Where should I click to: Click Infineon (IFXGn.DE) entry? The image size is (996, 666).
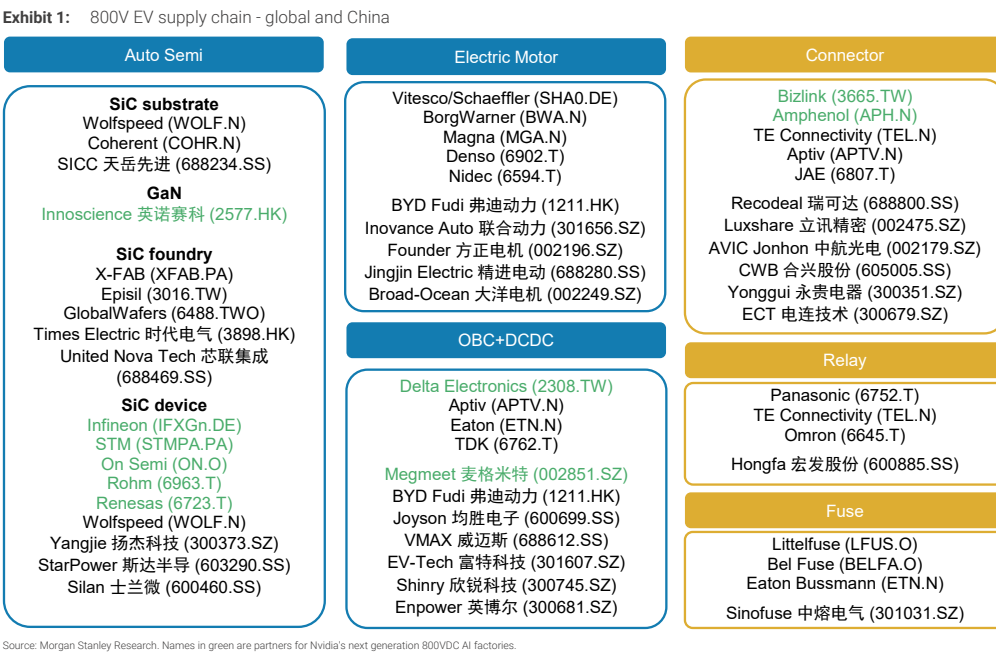164,425
